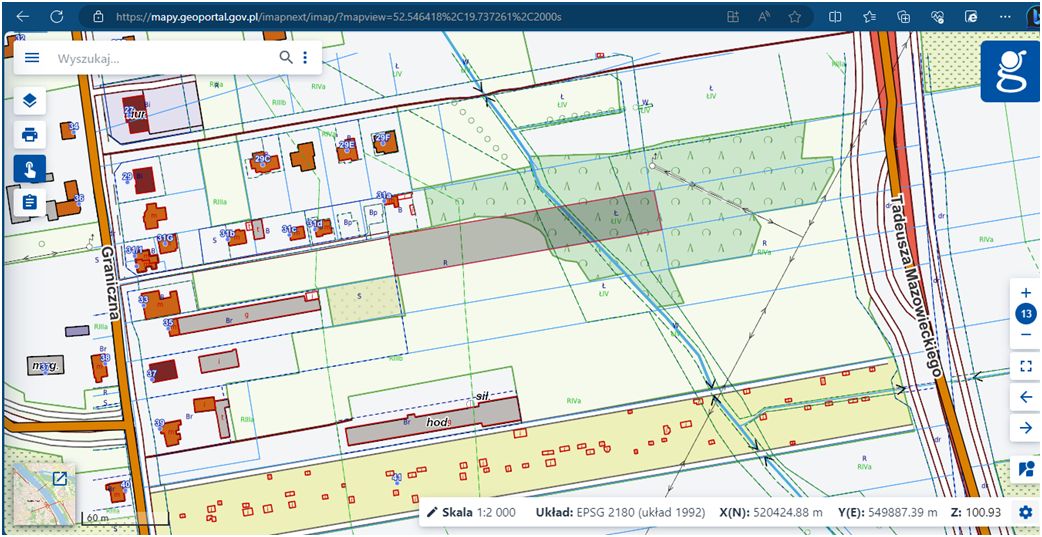Open the browser Favorites list icon

click(869, 16)
